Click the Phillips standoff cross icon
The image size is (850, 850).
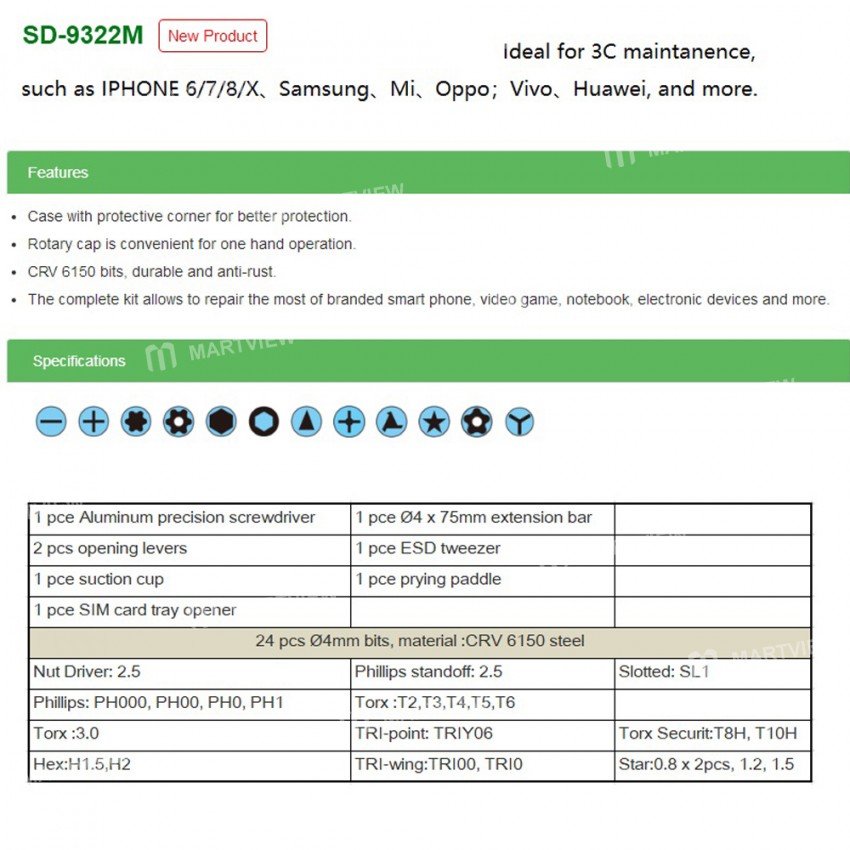click(x=349, y=422)
